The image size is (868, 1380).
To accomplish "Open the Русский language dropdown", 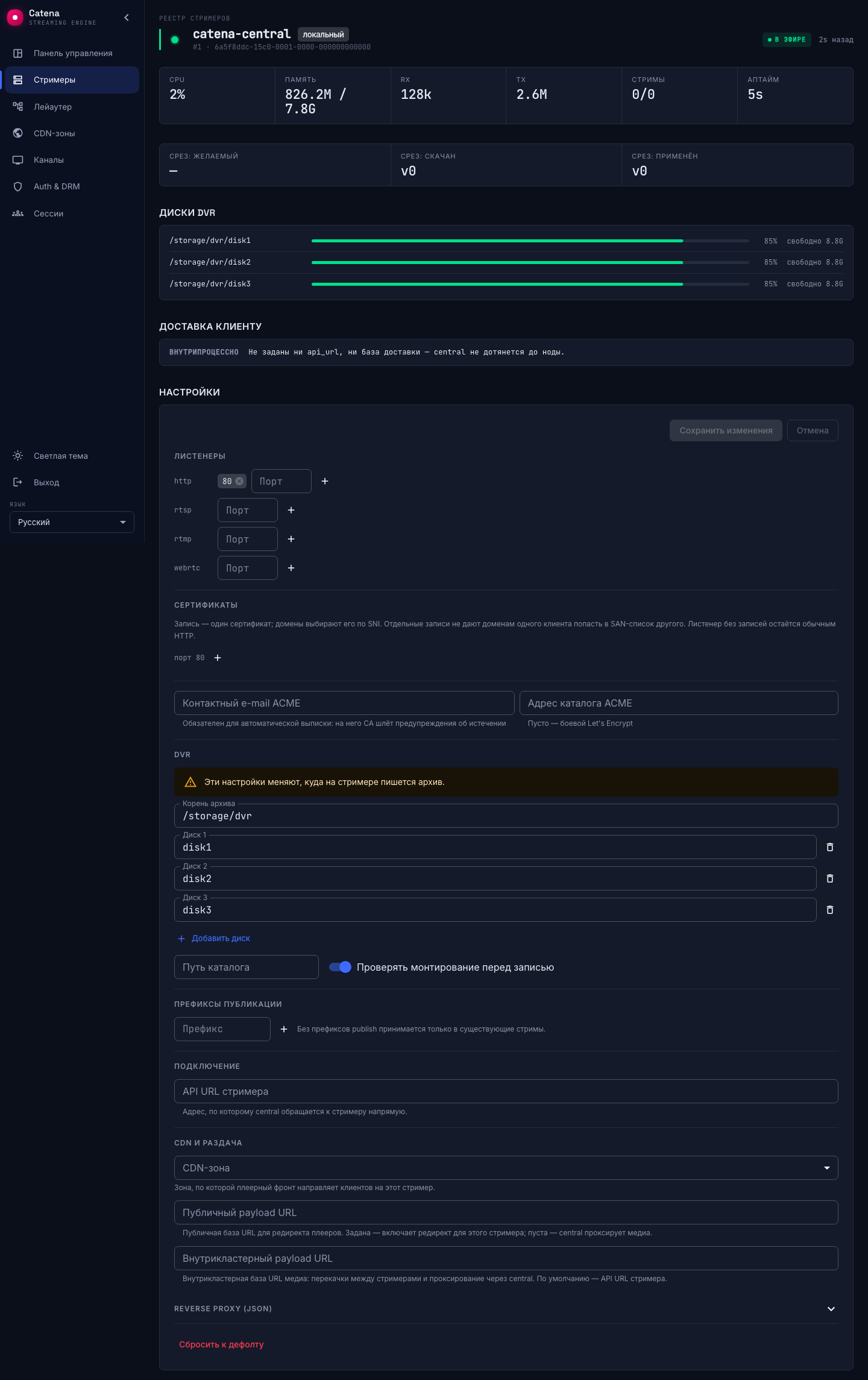I will pyautogui.click(x=72, y=522).
